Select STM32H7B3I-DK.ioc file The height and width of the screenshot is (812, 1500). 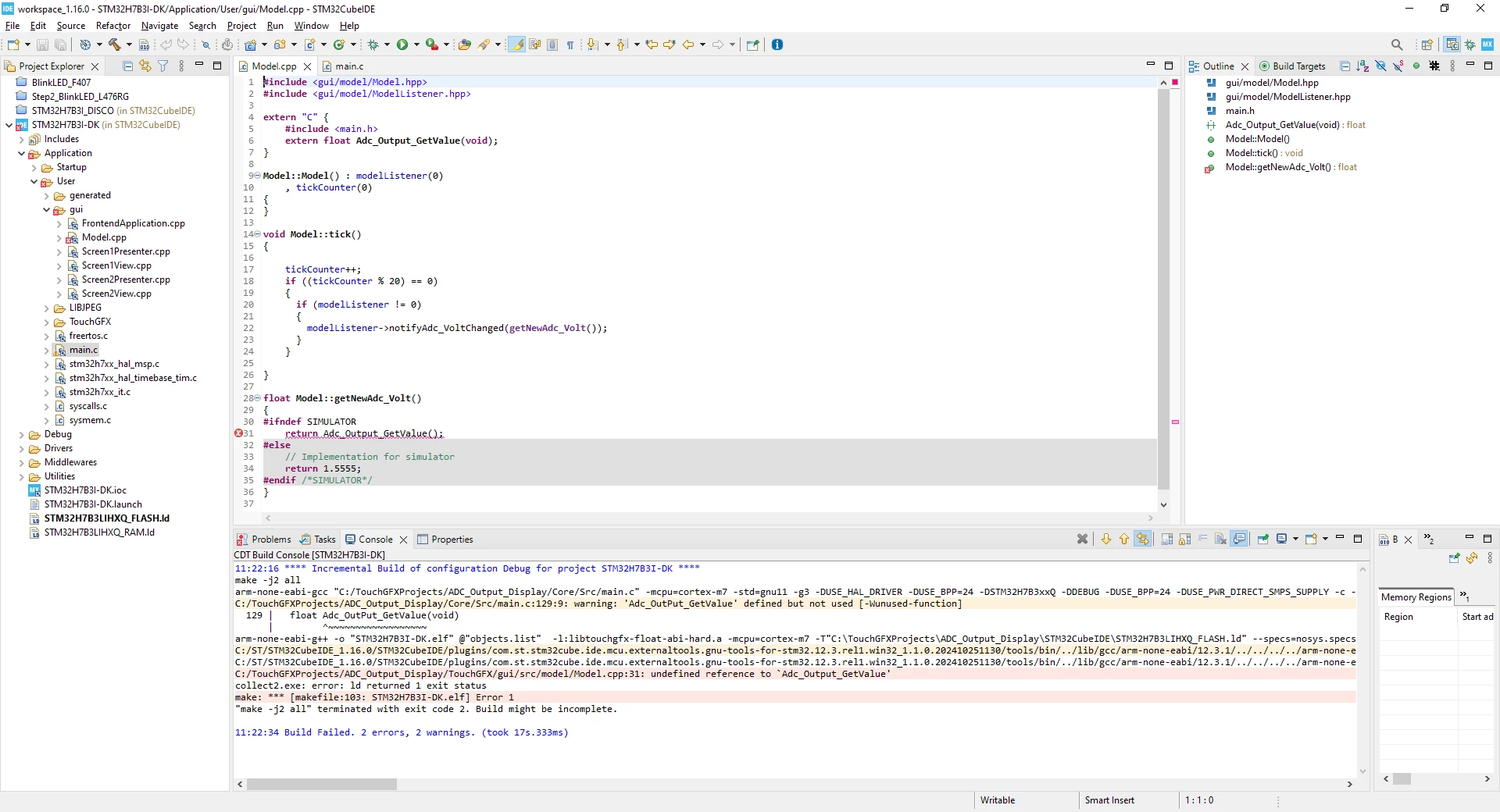pyautogui.click(x=85, y=490)
